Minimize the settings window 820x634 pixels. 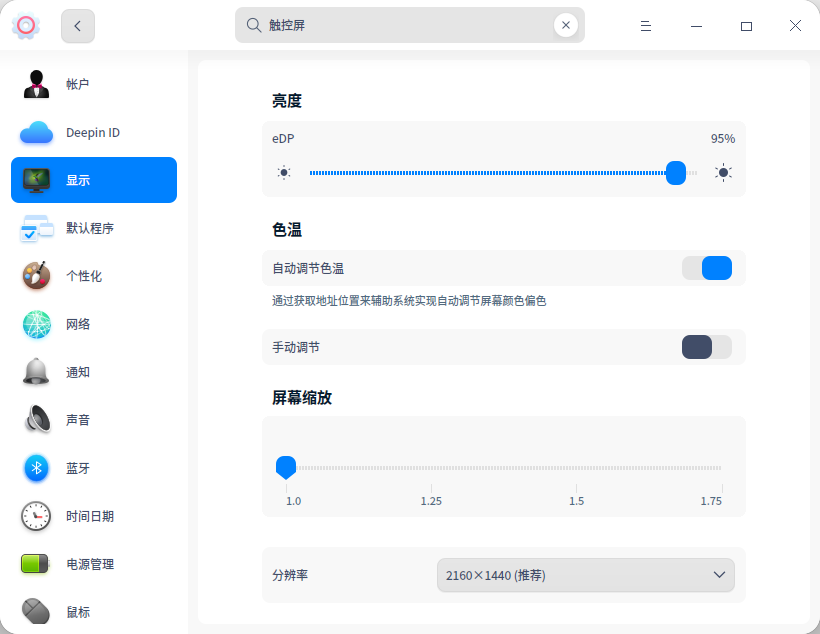click(x=696, y=26)
